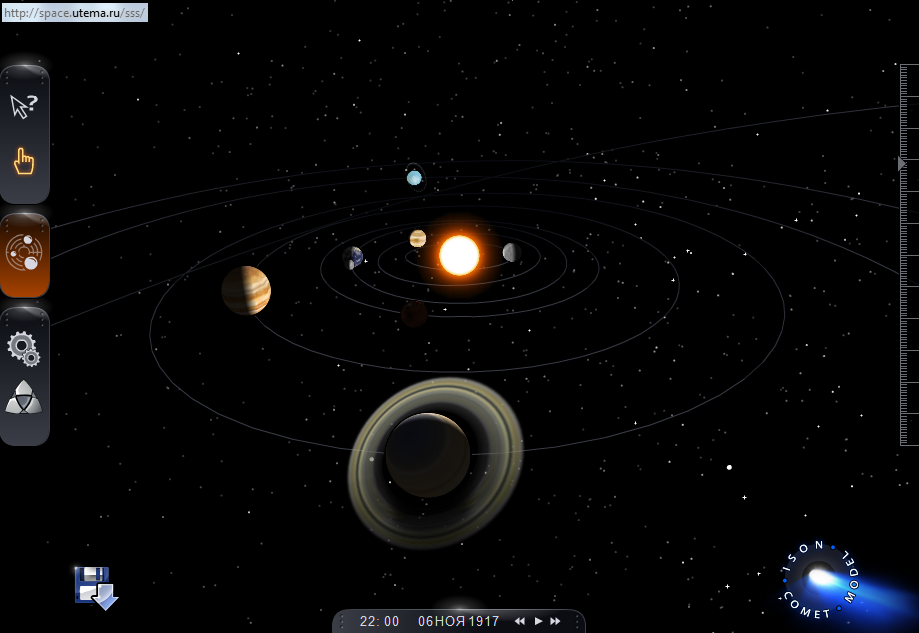Click the zoom scale slider marker
The height and width of the screenshot is (633, 919).
[902, 163]
